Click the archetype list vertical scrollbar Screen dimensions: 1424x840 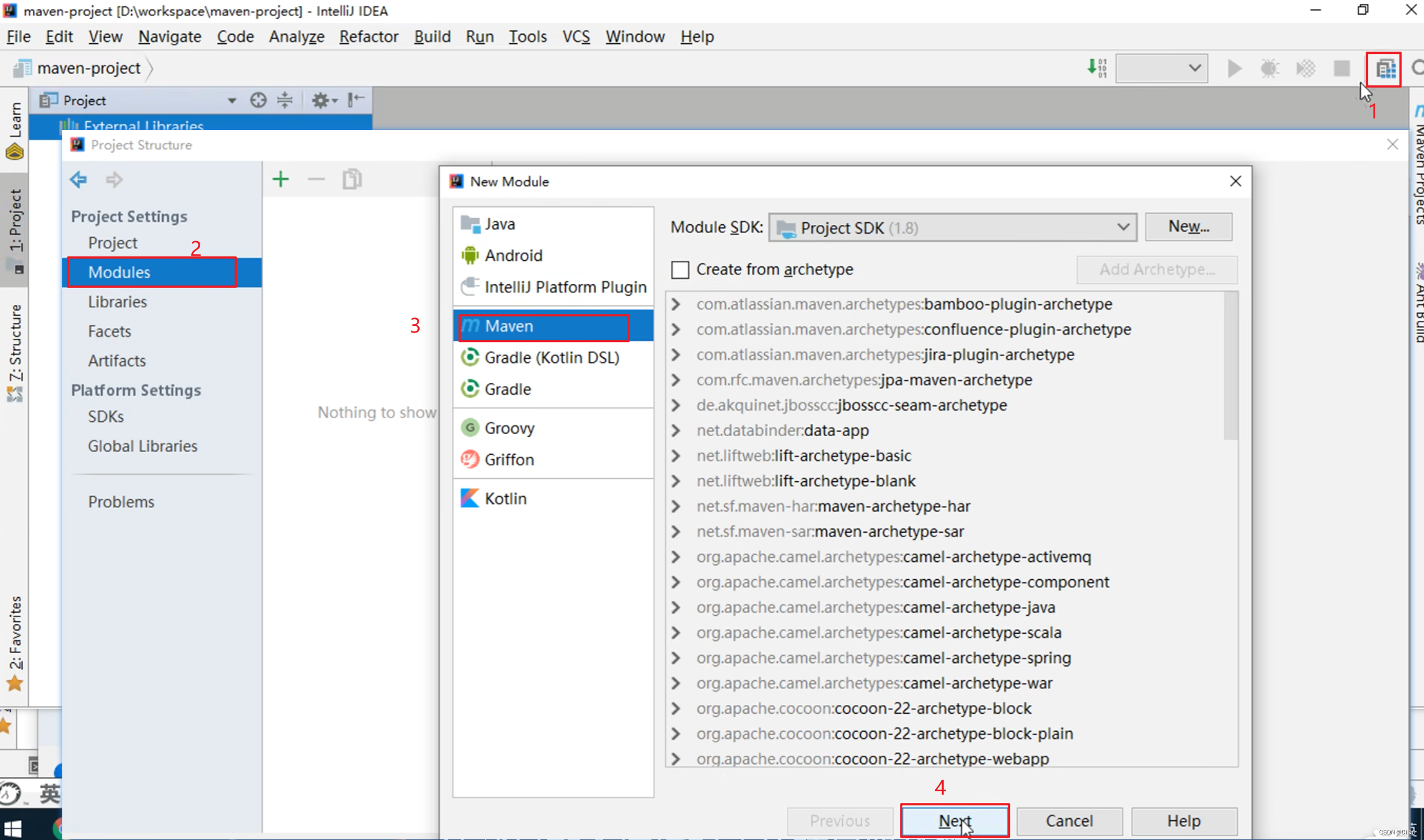(1230, 366)
